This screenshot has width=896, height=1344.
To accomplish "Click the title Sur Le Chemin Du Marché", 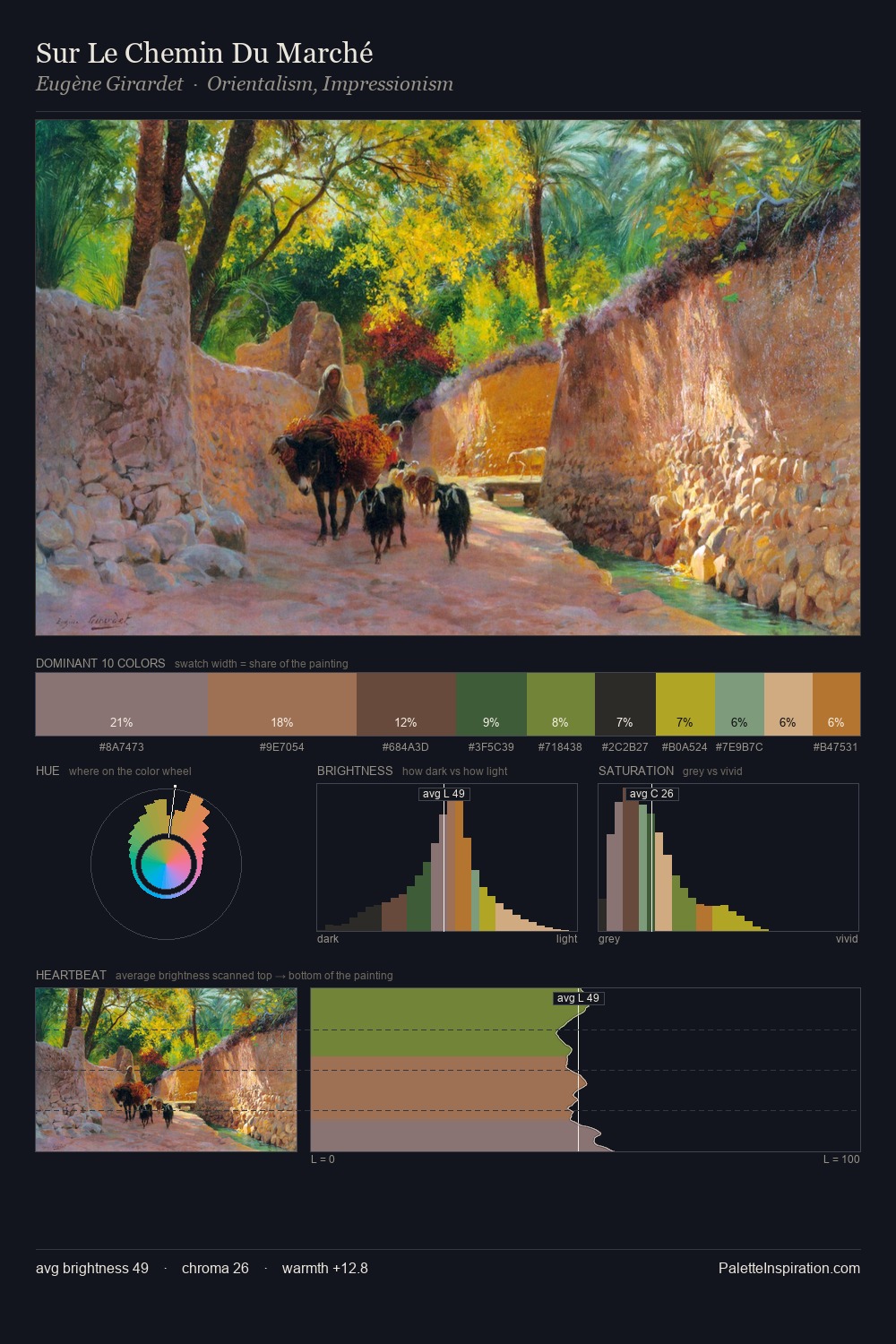I will (x=204, y=54).
